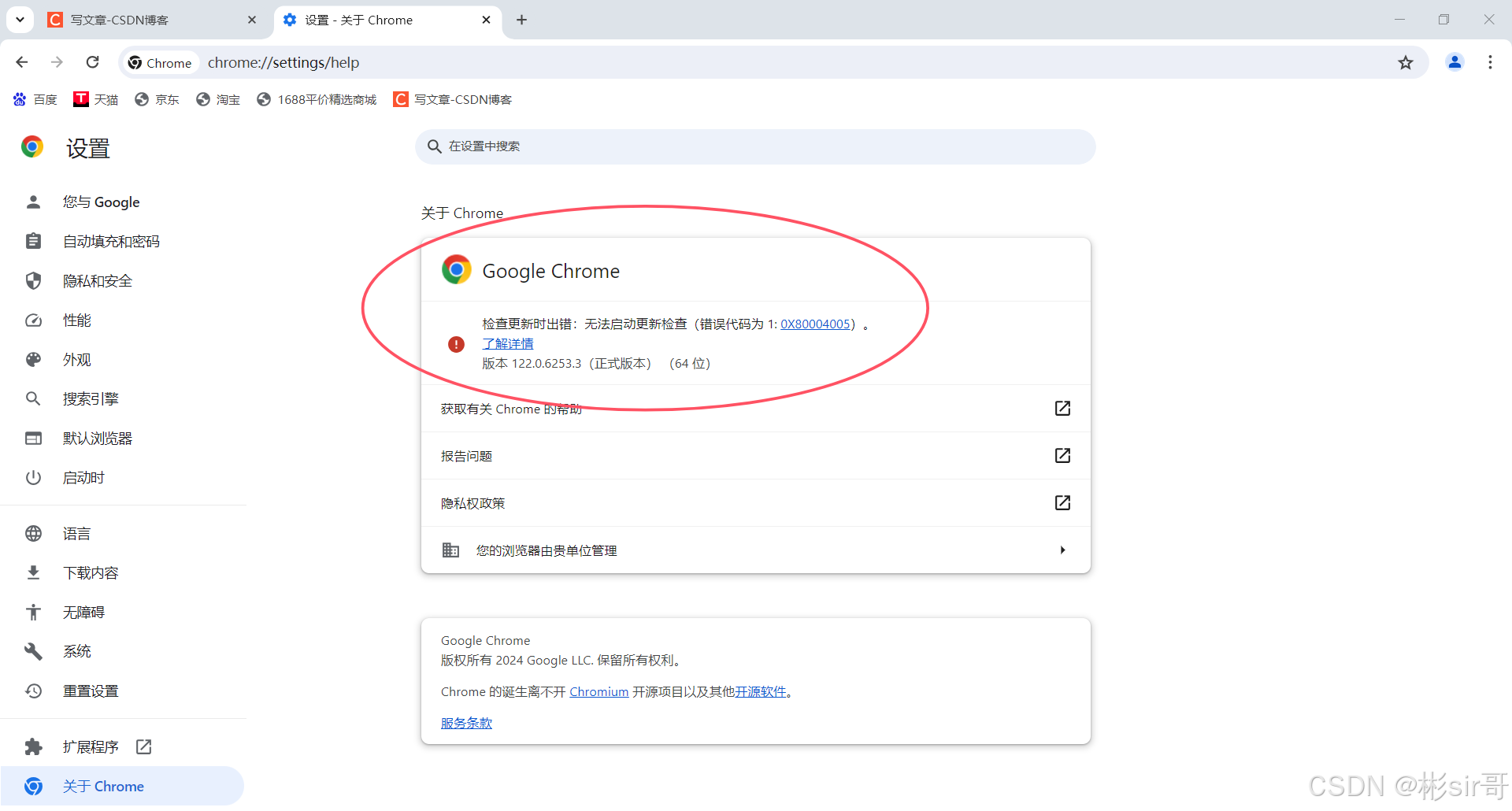Open Chrome's three-dot menu
Screen dimensions: 1512x811
coord(1490,62)
